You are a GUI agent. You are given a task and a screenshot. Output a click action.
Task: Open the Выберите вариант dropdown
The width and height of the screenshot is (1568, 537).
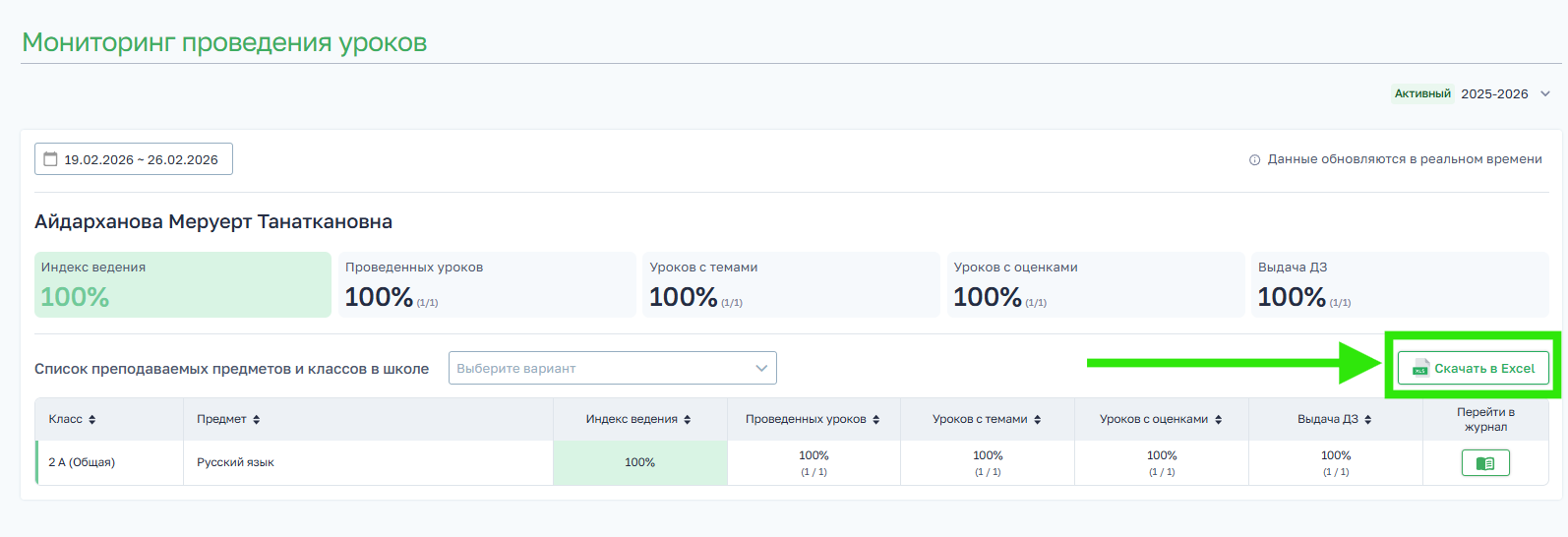(612, 368)
